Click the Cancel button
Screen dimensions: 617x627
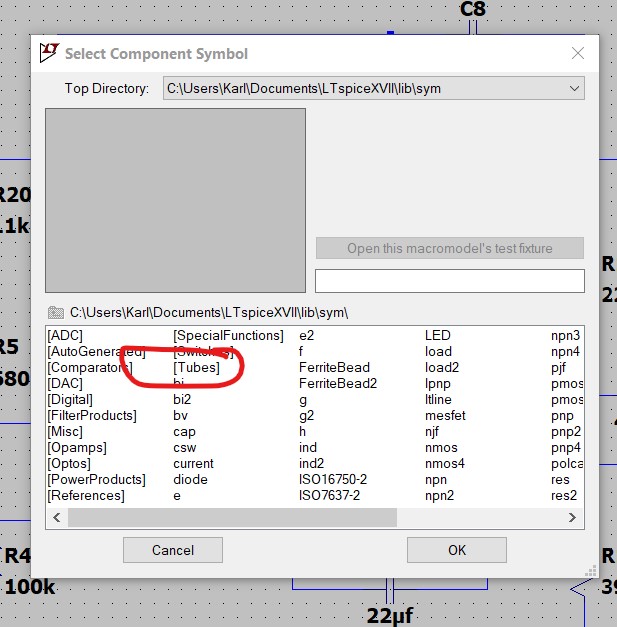click(173, 550)
